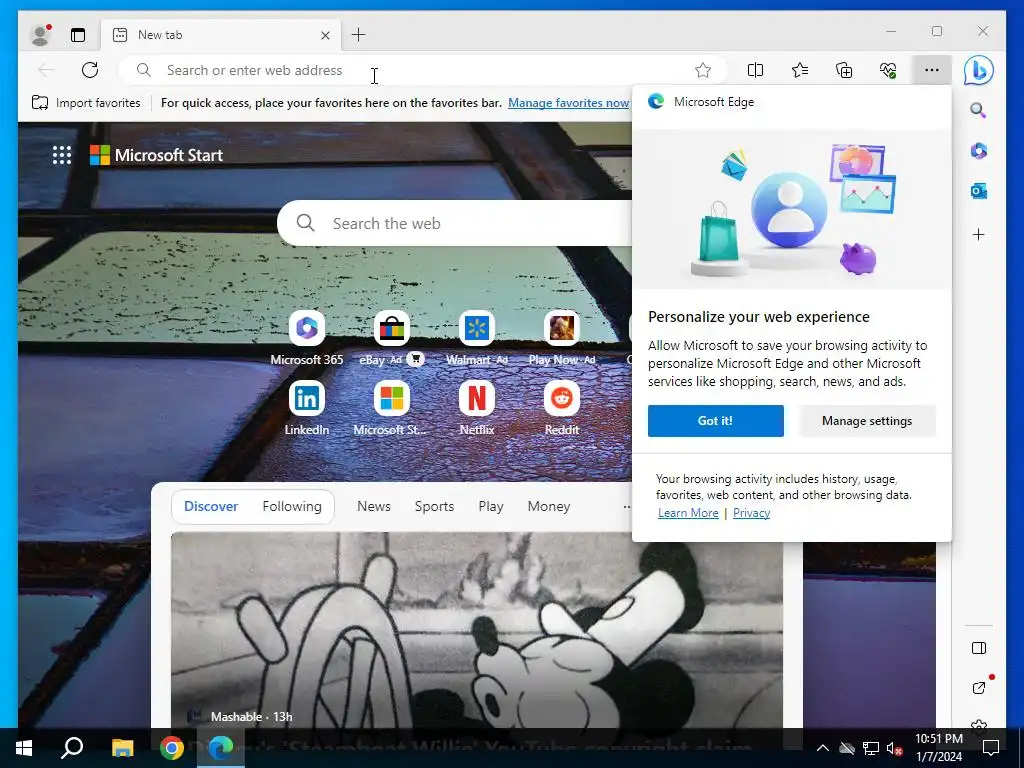Open Windows taskbar search
Screen dimensions: 1024x768
point(72,748)
